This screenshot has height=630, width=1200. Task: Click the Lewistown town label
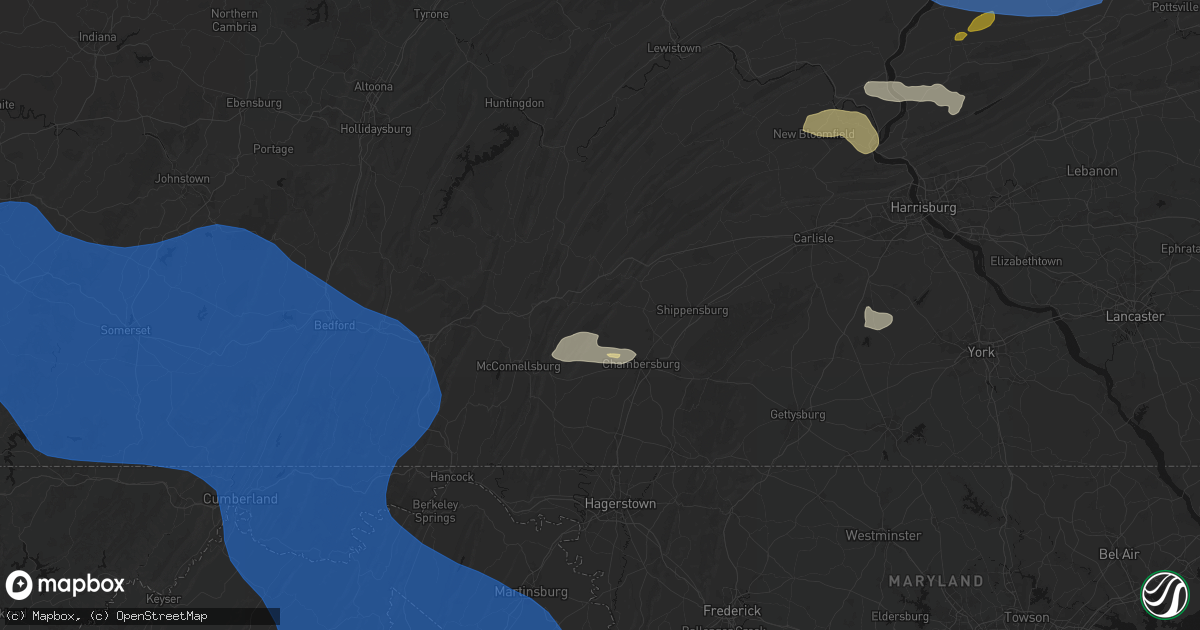tap(674, 48)
